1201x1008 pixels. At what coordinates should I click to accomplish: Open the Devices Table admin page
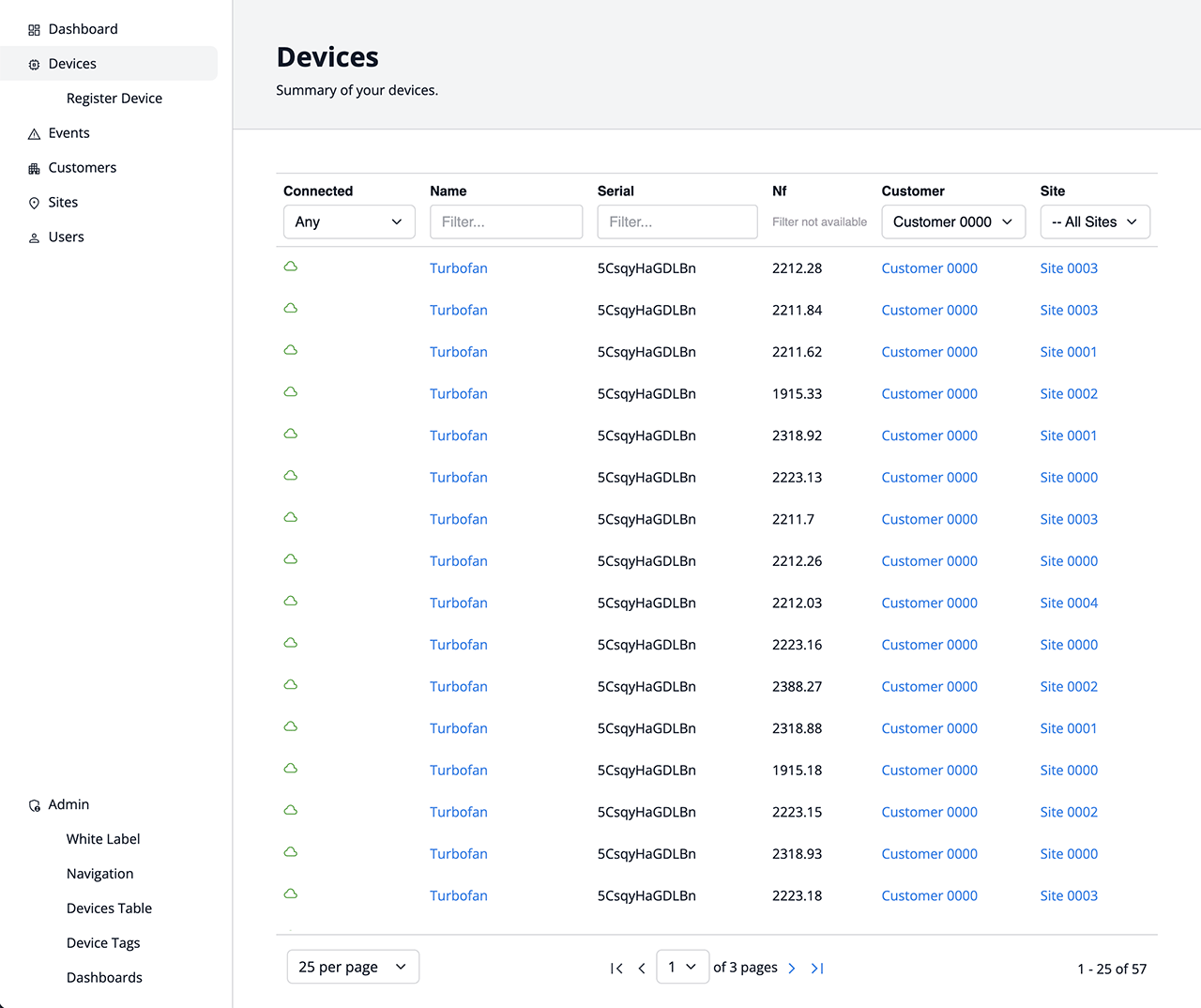click(x=109, y=909)
